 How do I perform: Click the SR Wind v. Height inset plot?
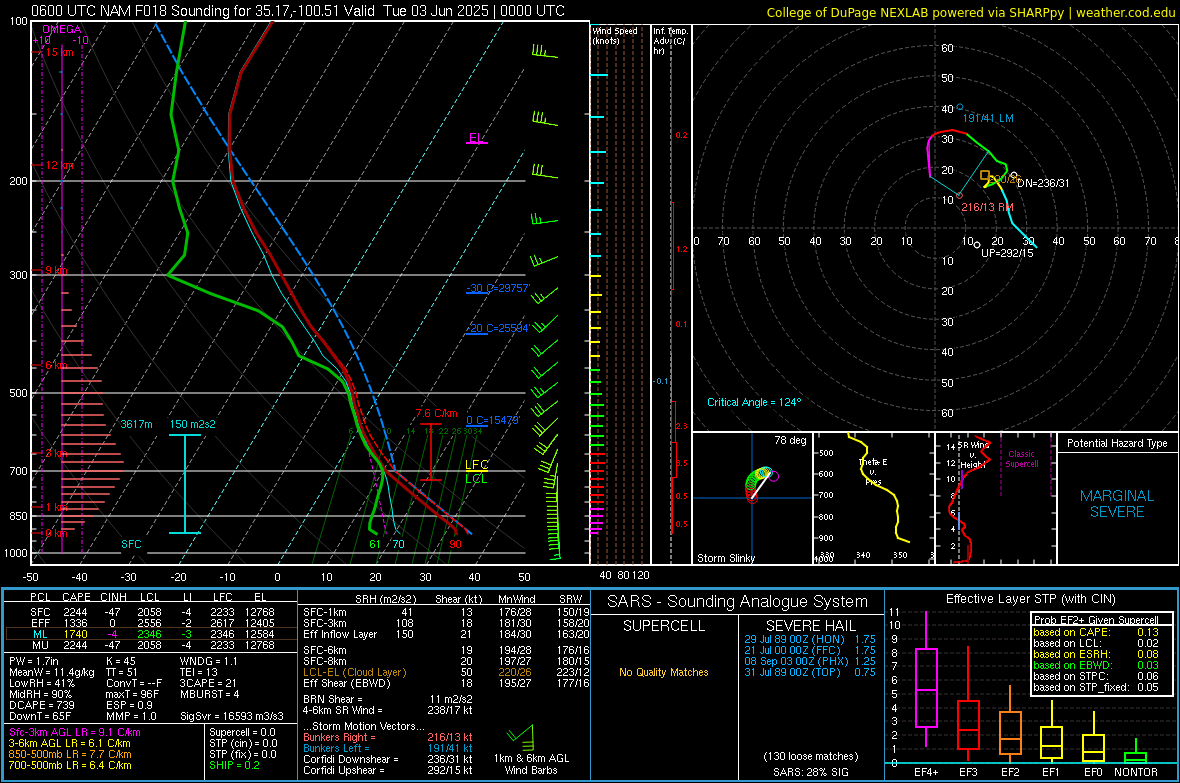point(994,498)
